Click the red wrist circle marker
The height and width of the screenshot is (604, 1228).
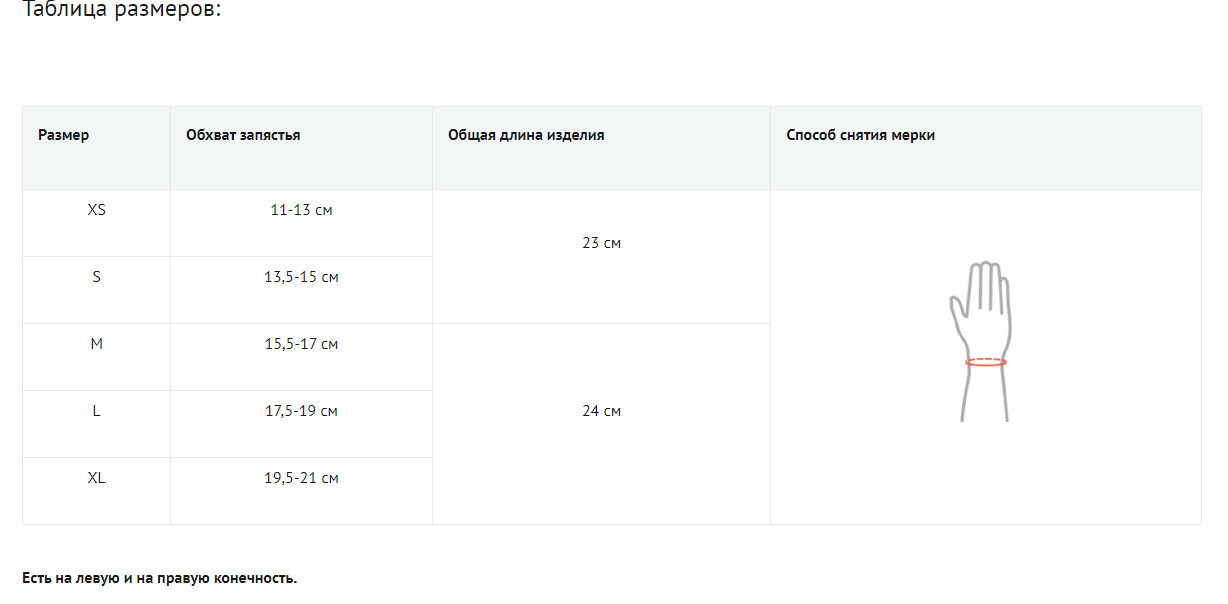(x=985, y=362)
